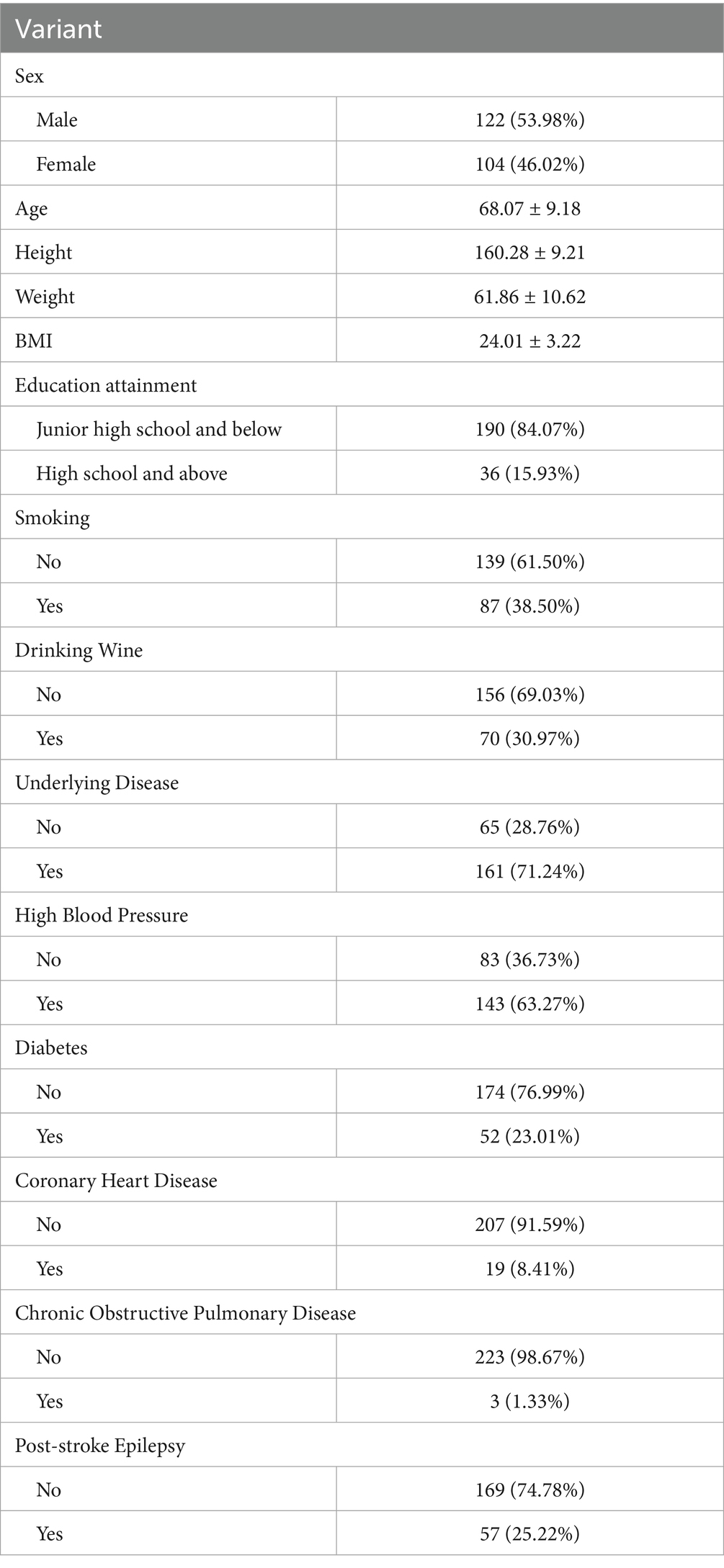Image resolution: width=724 pixels, height=1568 pixels.
Task: Click the Variant column header
Action: 59,29
